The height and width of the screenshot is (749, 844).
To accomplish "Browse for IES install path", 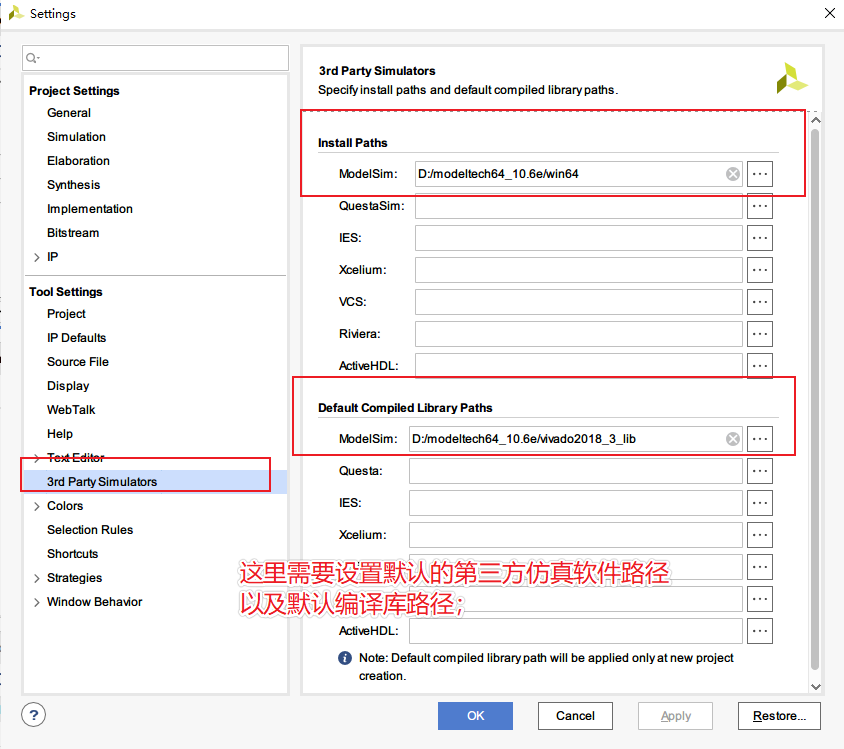I will pyautogui.click(x=759, y=238).
